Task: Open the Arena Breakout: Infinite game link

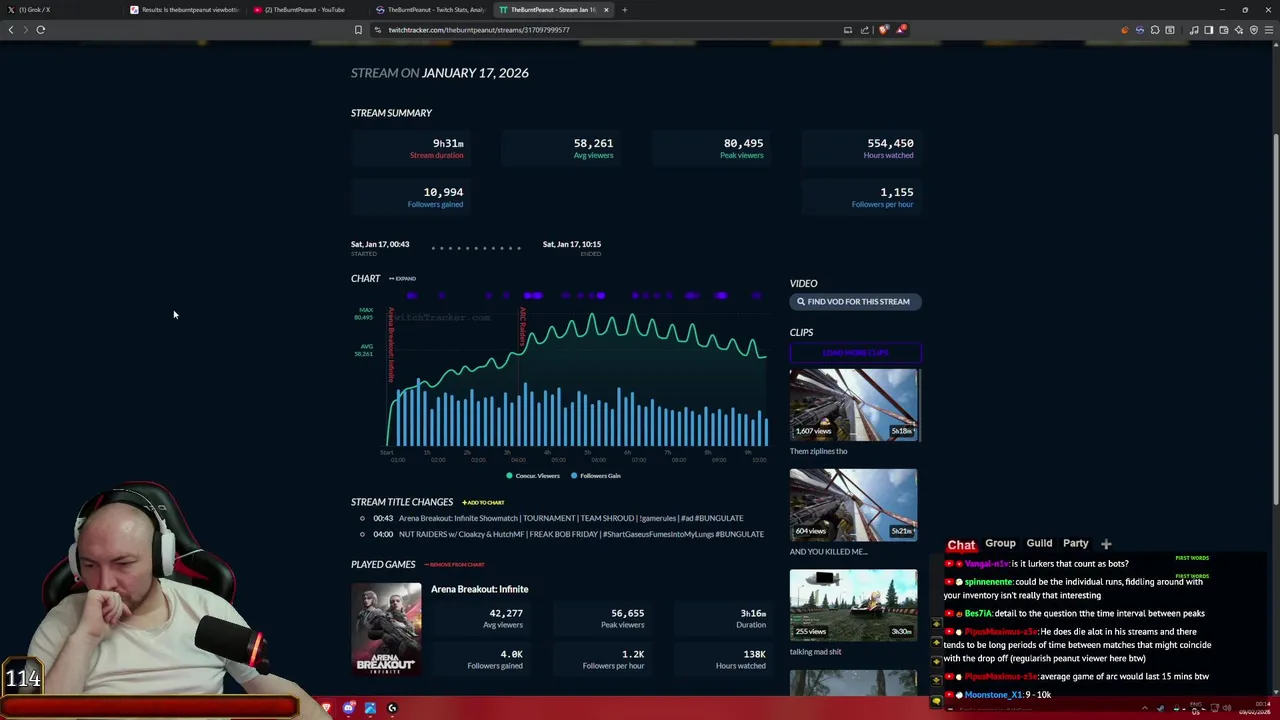Action: click(x=479, y=589)
